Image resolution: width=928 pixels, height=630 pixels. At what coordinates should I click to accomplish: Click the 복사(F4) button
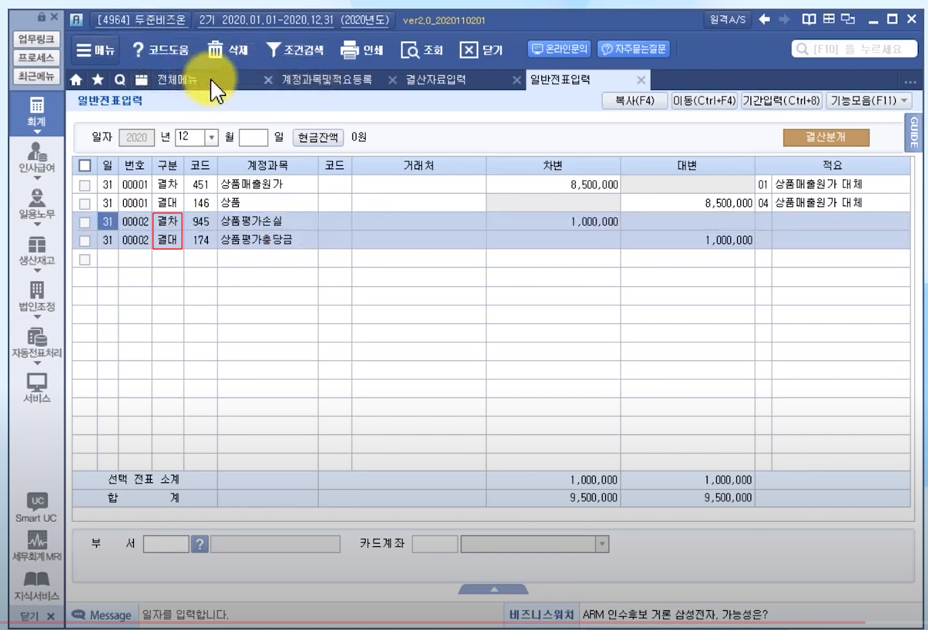pos(634,101)
